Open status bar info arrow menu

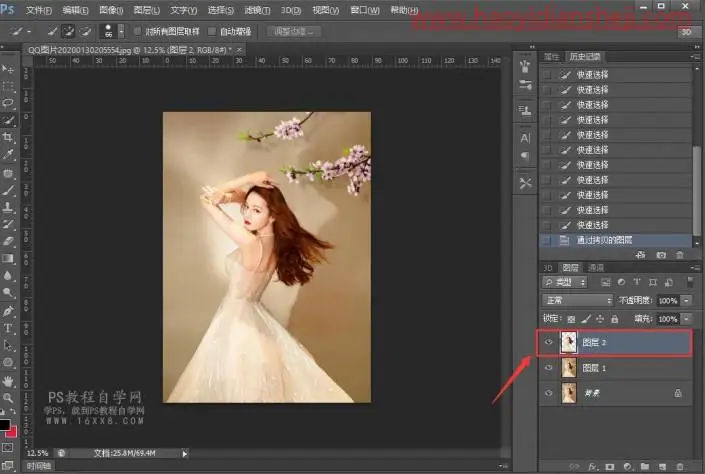pos(184,454)
